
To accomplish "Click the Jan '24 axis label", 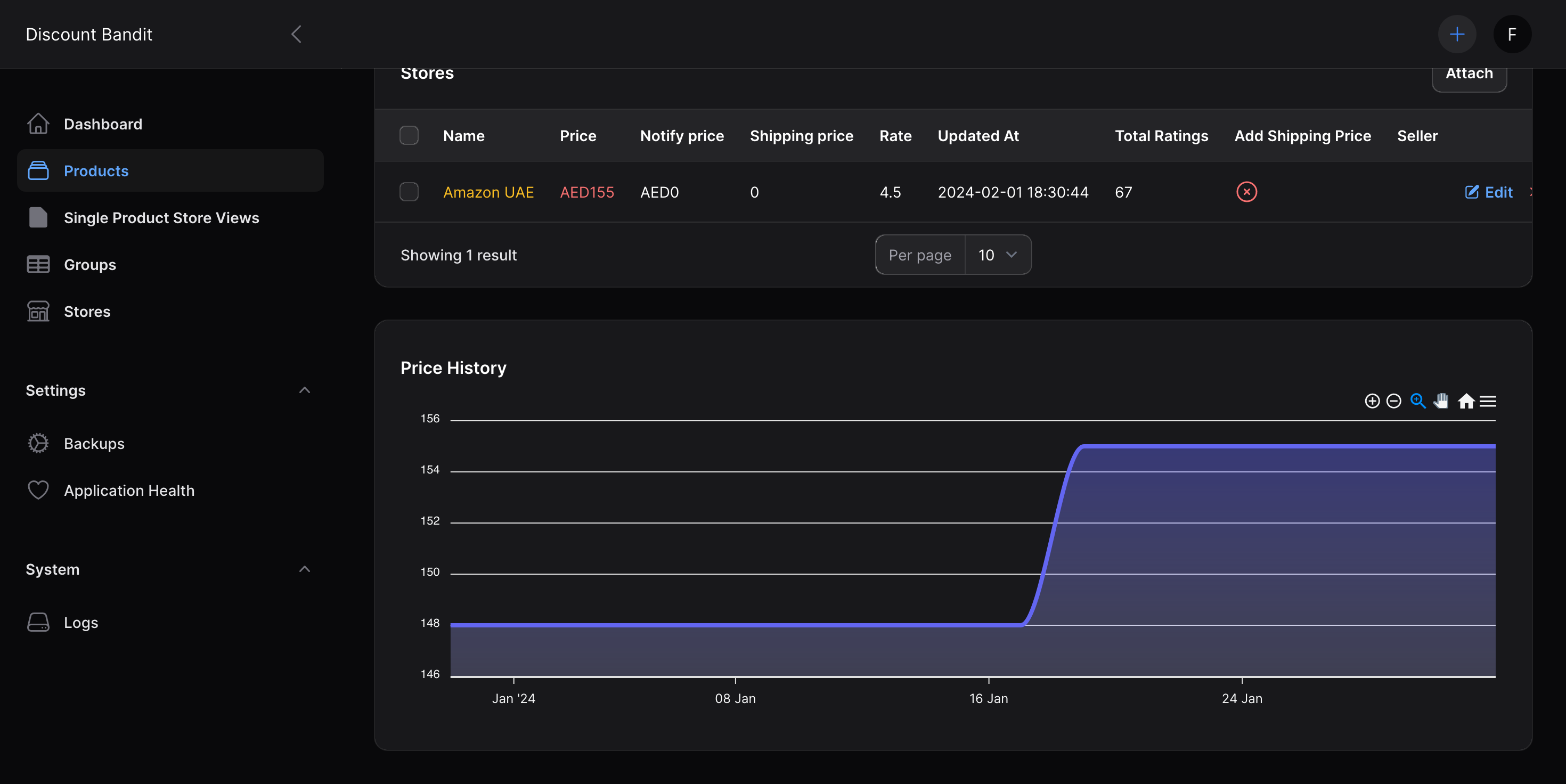I will pos(513,698).
